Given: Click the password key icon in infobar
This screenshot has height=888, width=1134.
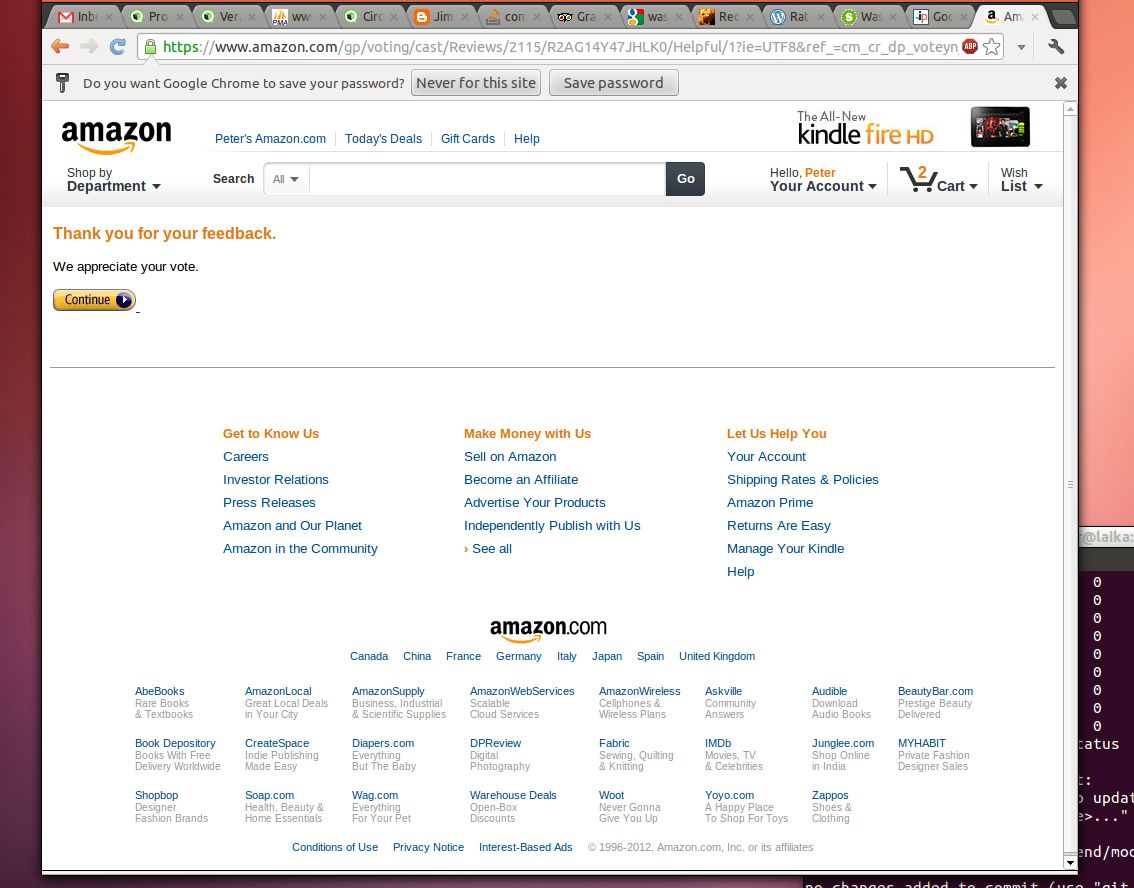Looking at the screenshot, I should [62, 83].
